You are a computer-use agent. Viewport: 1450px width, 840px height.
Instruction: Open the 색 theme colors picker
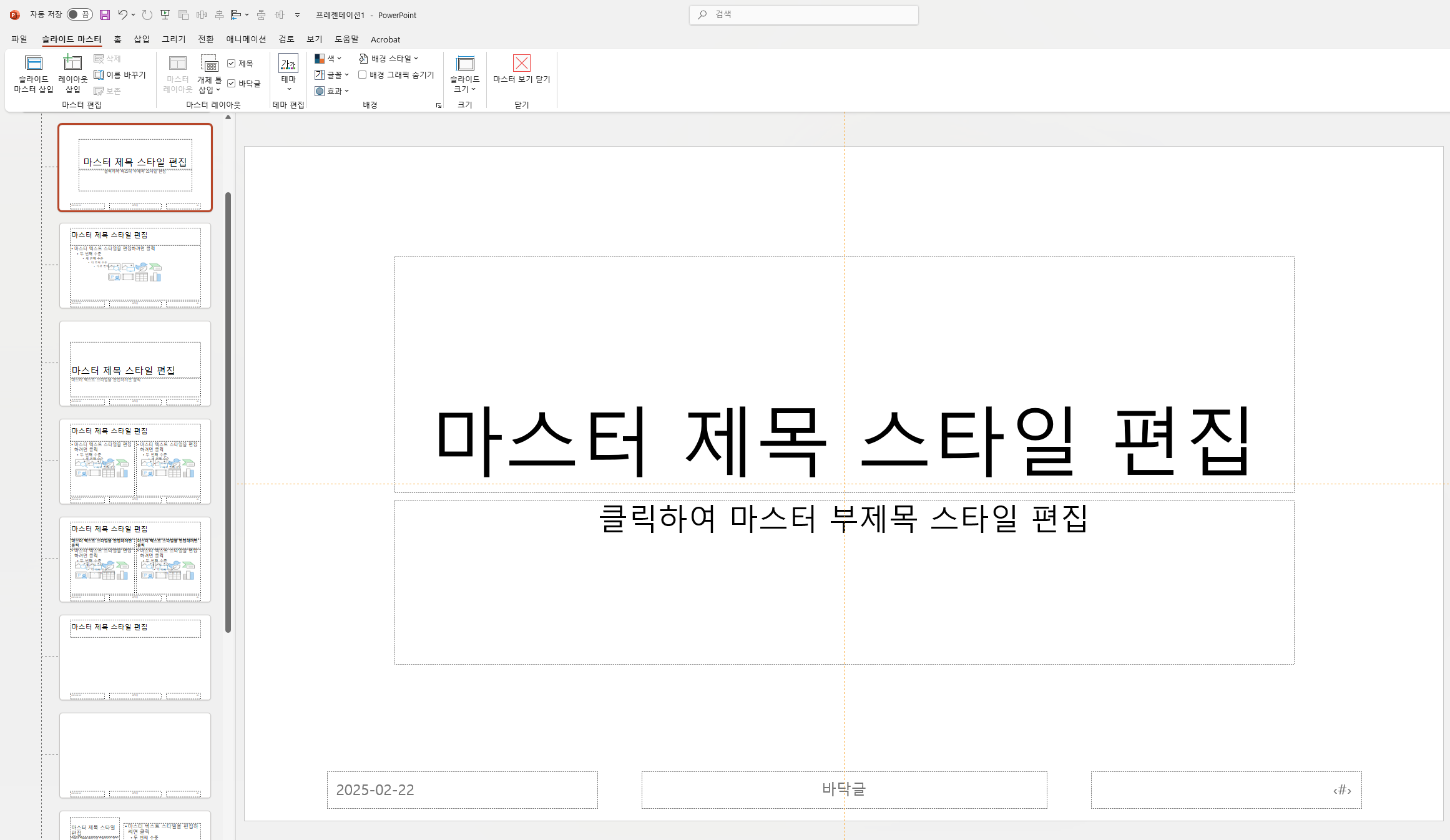tap(328, 59)
